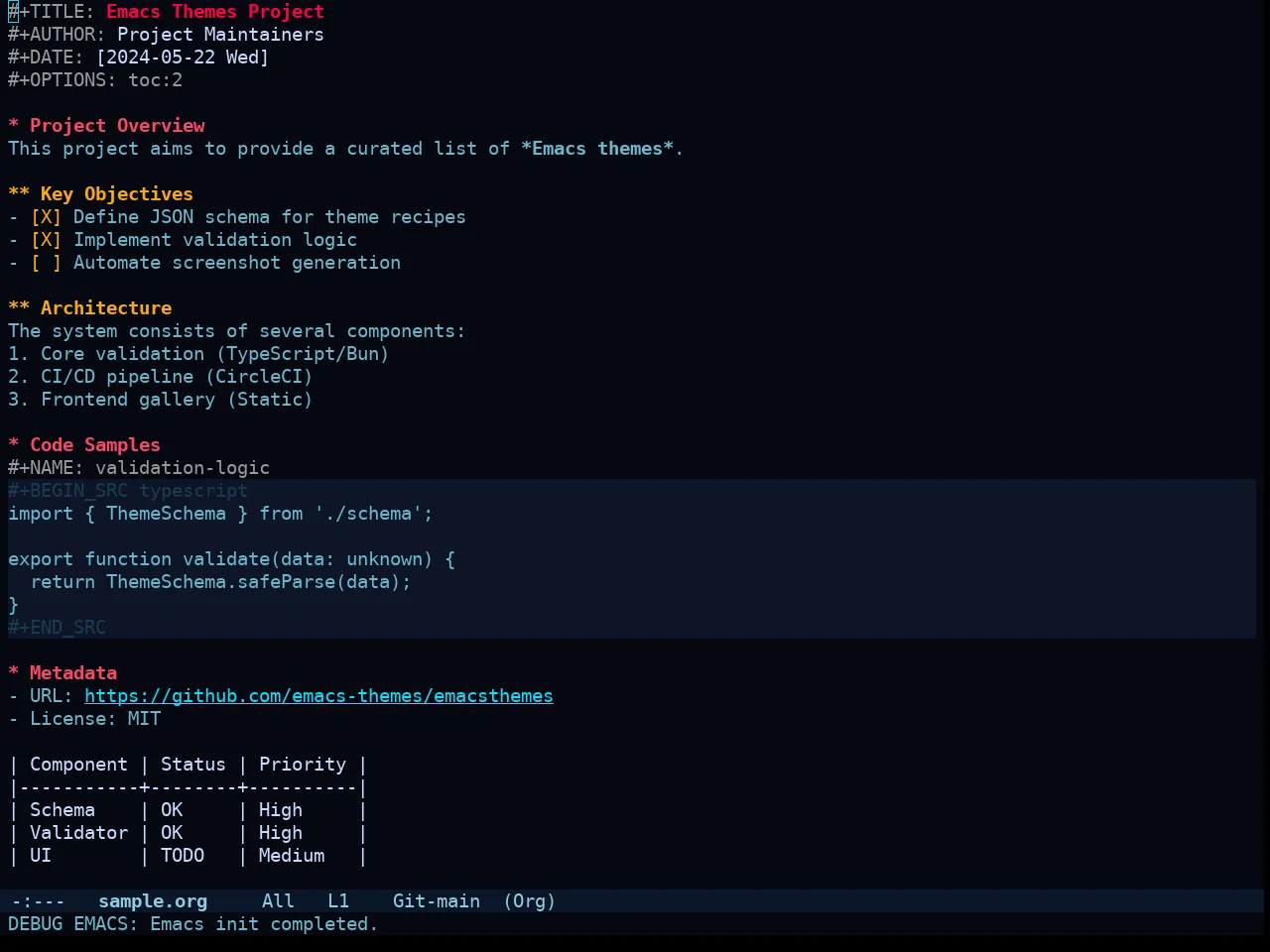The height and width of the screenshot is (952, 1270).
Task: Click the #+END_SRC line
Action: coord(57,628)
